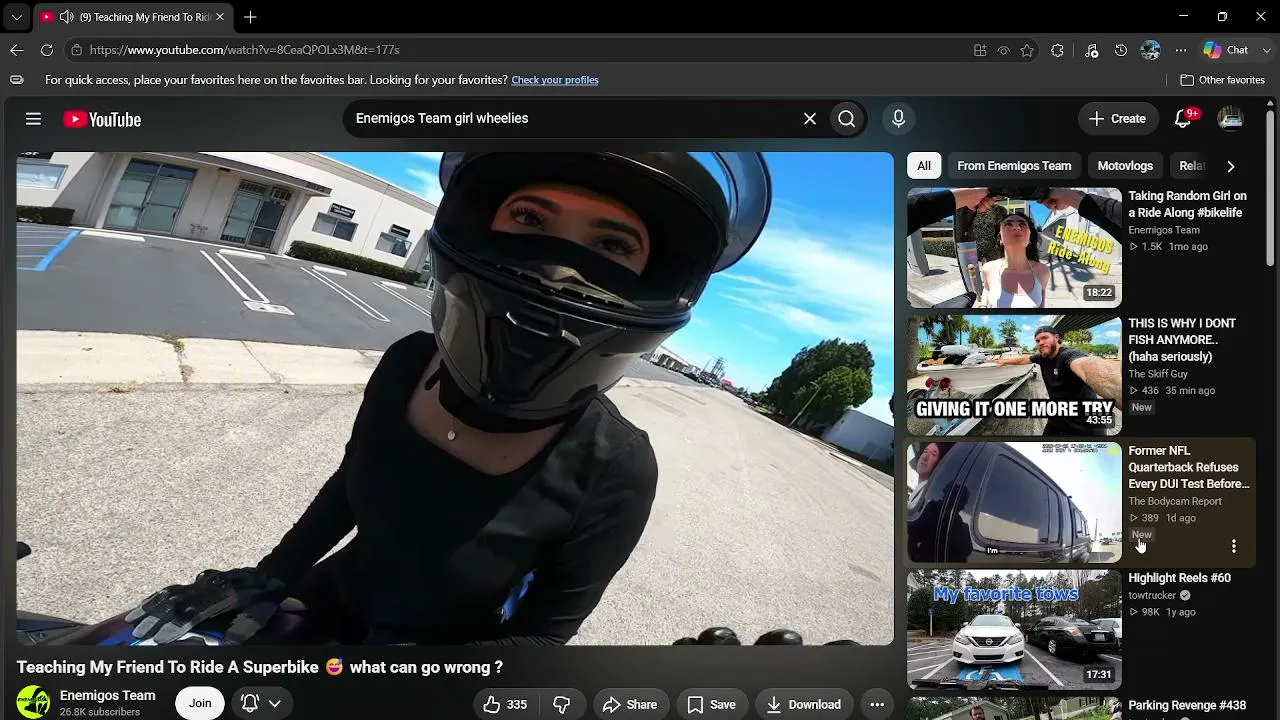1280x720 pixels.
Task: Open more actions ellipsis below video
Action: pos(877,705)
